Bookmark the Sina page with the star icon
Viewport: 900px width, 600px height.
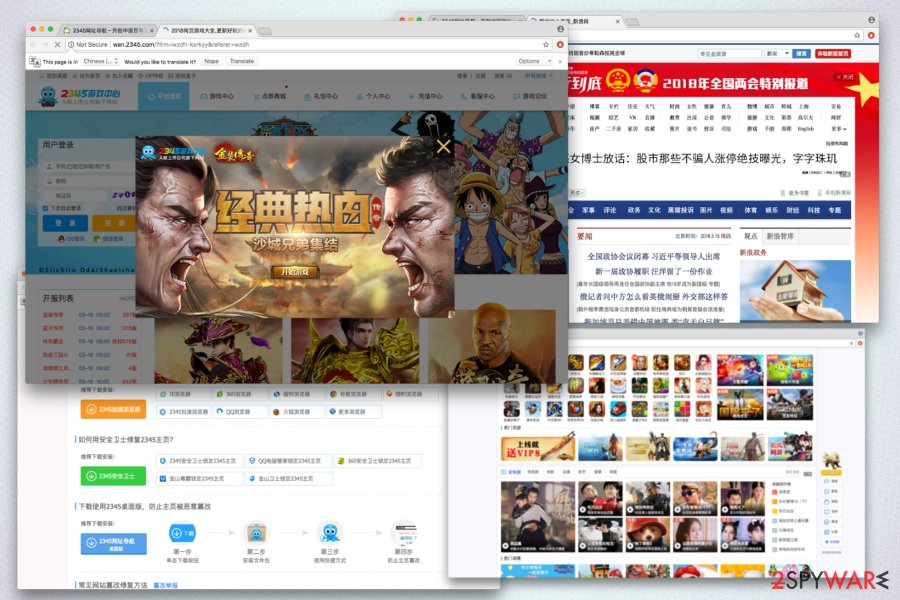[x=857, y=36]
